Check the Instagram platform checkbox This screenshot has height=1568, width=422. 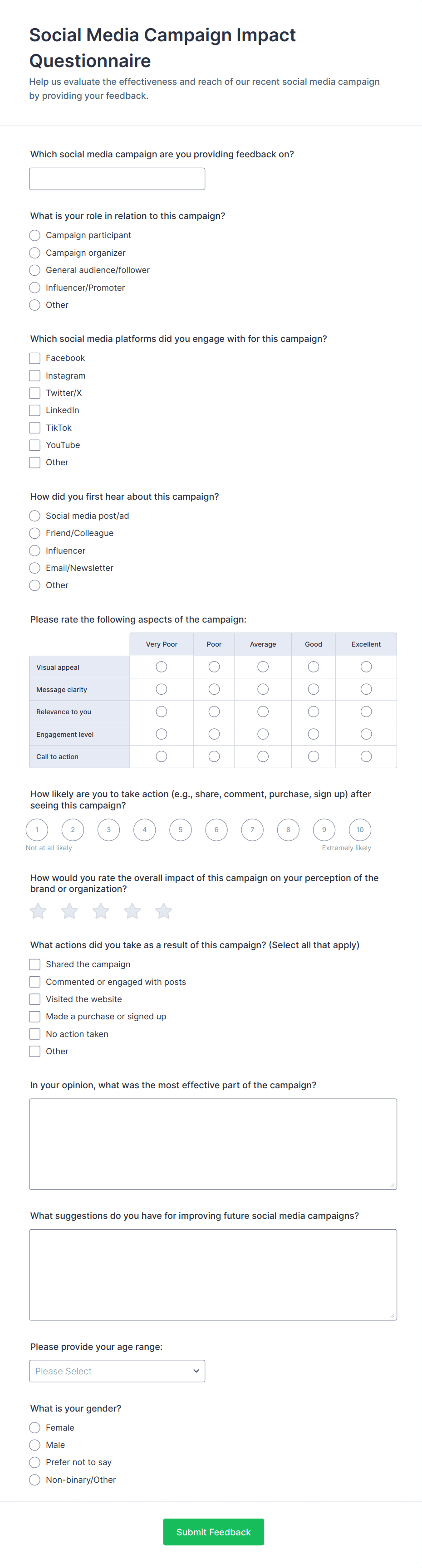pyautogui.click(x=34, y=375)
